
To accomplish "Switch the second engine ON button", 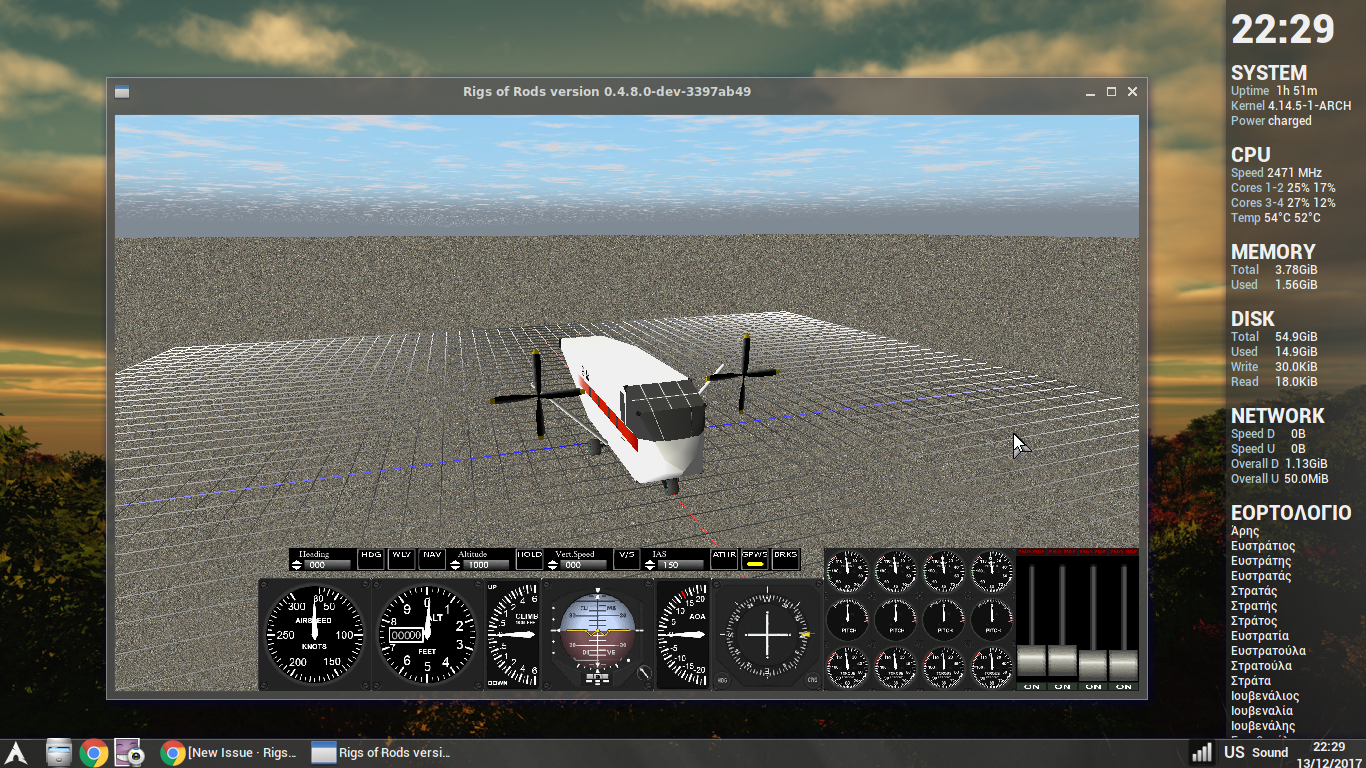I will (x=1062, y=686).
